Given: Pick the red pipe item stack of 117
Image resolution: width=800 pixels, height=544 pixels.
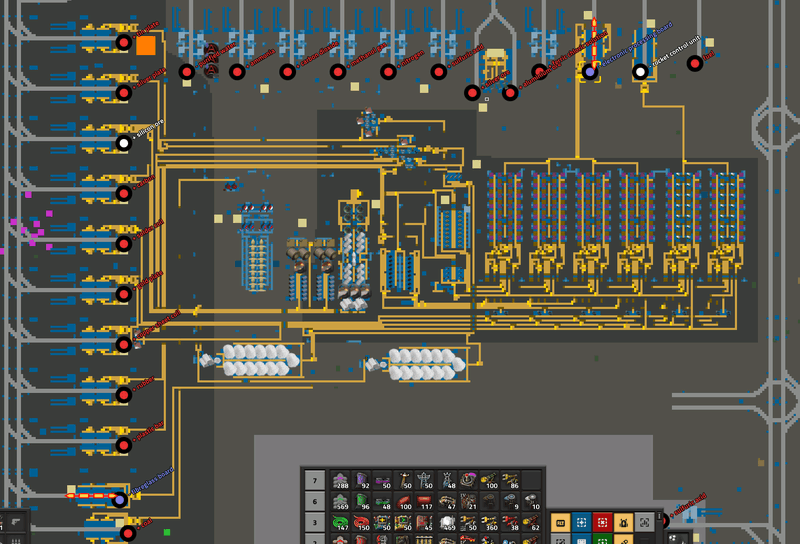Looking at the screenshot, I should pyautogui.click(x=425, y=502).
